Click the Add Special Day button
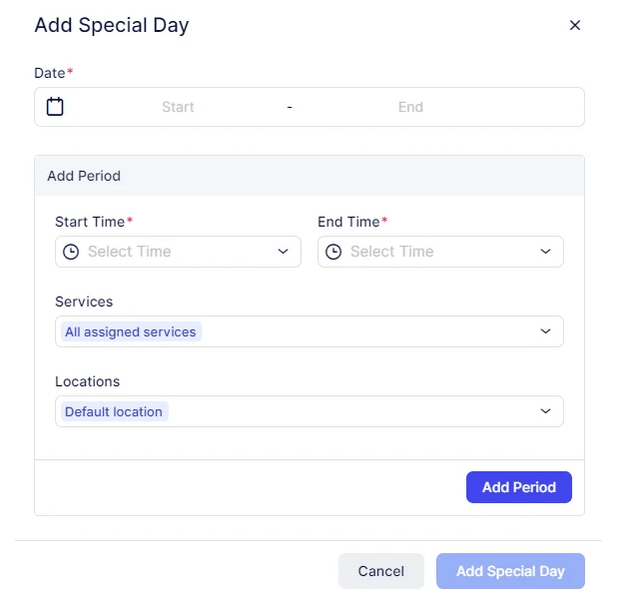640x613 pixels. click(510, 571)
